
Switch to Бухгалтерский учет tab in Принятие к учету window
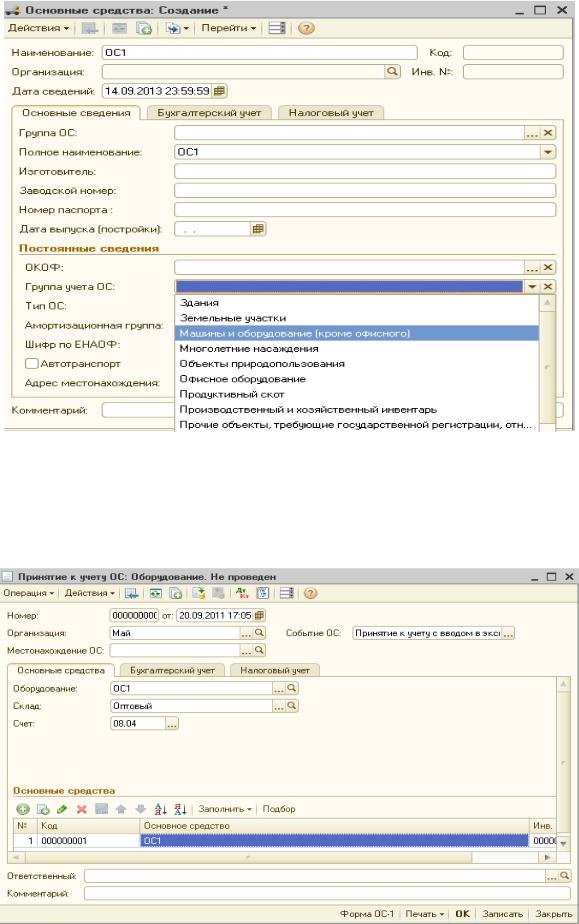pyautogui.click(x=172, y=670)
